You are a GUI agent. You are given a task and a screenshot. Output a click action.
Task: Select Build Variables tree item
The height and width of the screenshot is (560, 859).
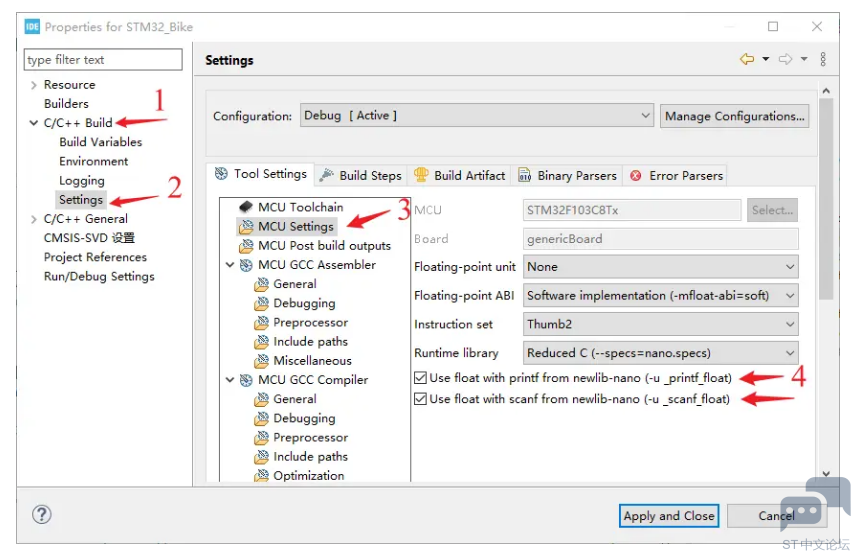[x=101, y=142]
